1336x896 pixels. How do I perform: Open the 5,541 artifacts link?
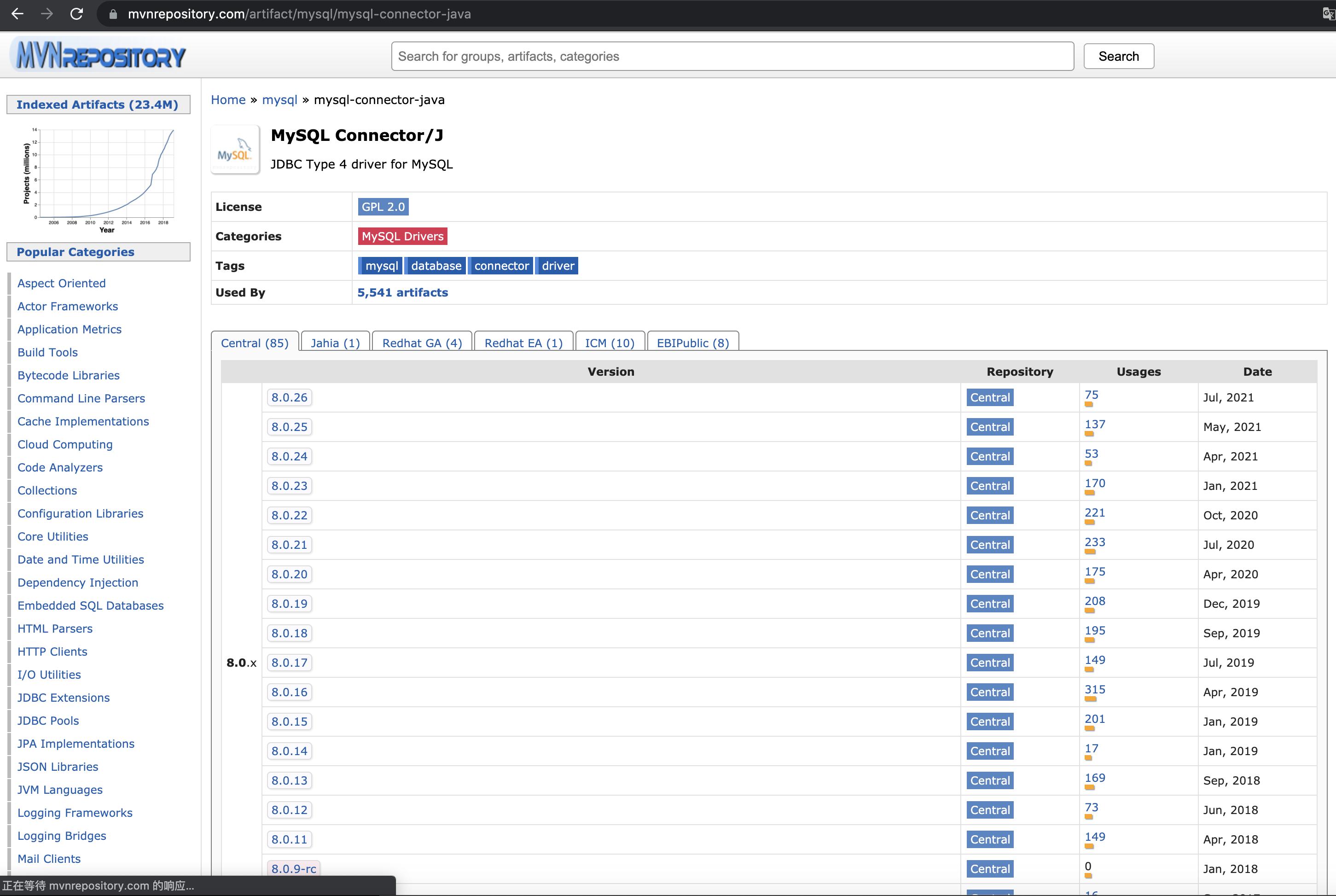pyautogui.click(x=403, y=292)
